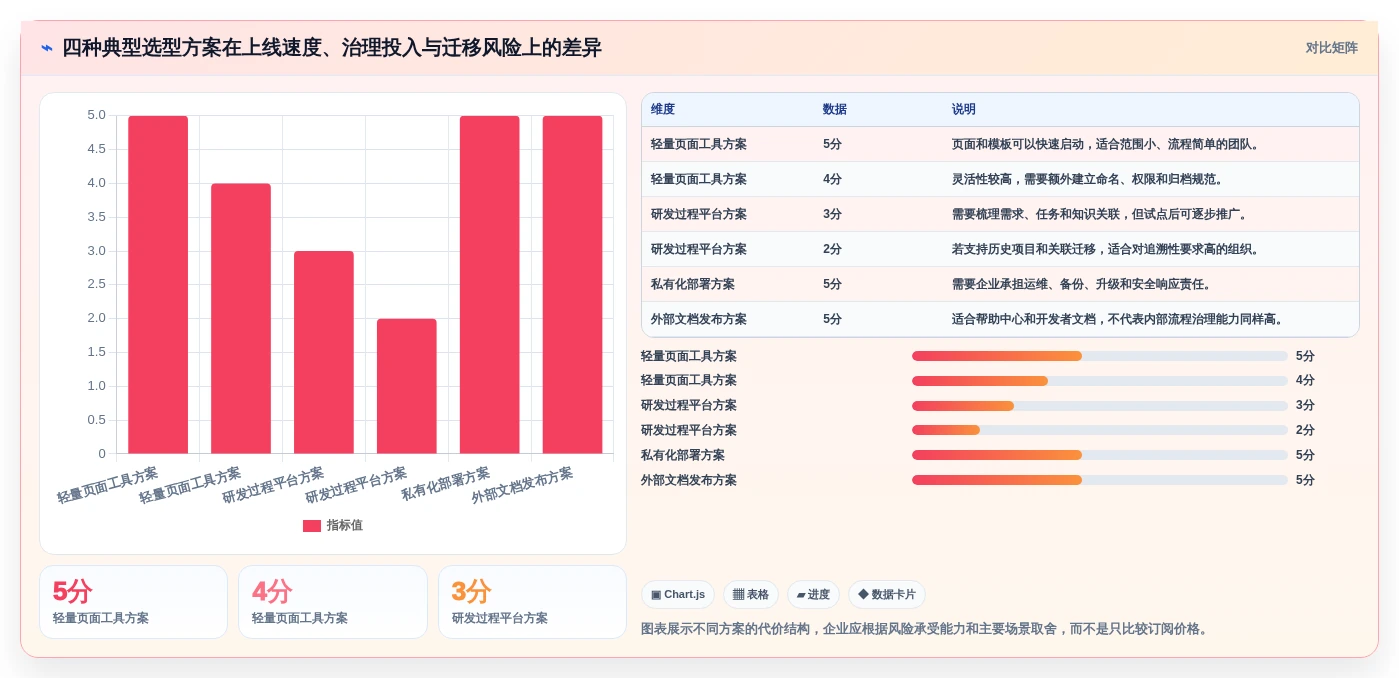Screen dimensions: 1399x678
Task: Click the description '若支持历史项目和关联迁移，适合对追溯性要求高的组织。'
Action: [x=1108, y=250]
